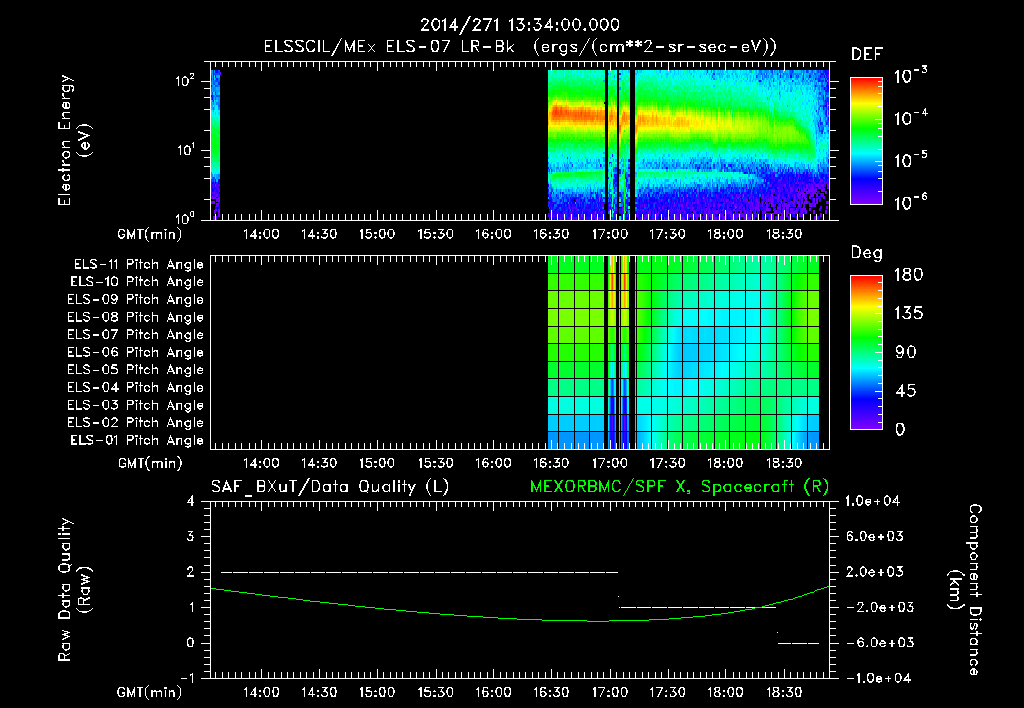Image resolution: width=1024 pixels, height=708 pixels.
Task: Select the Electron Energy (eV) axis label
Action: 74,140
